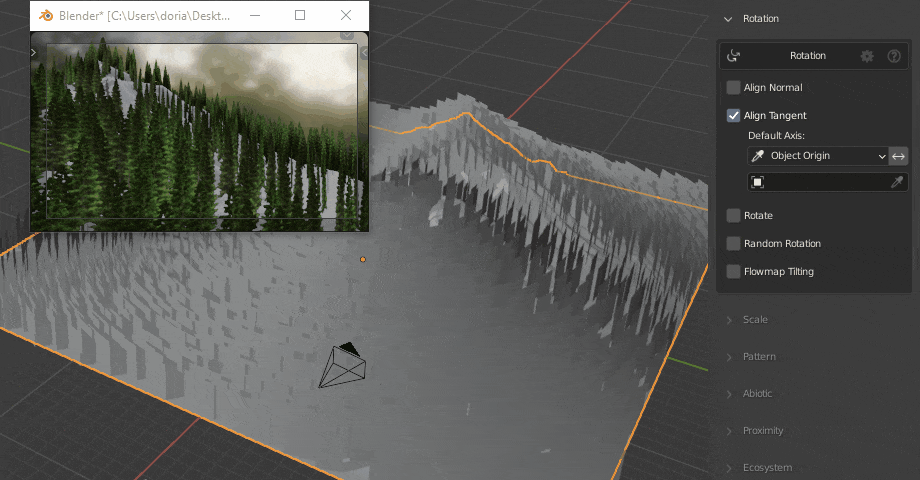Open the Object Origin default axis dropdown
Screen dimensions: 920x480
pos(818,156)
